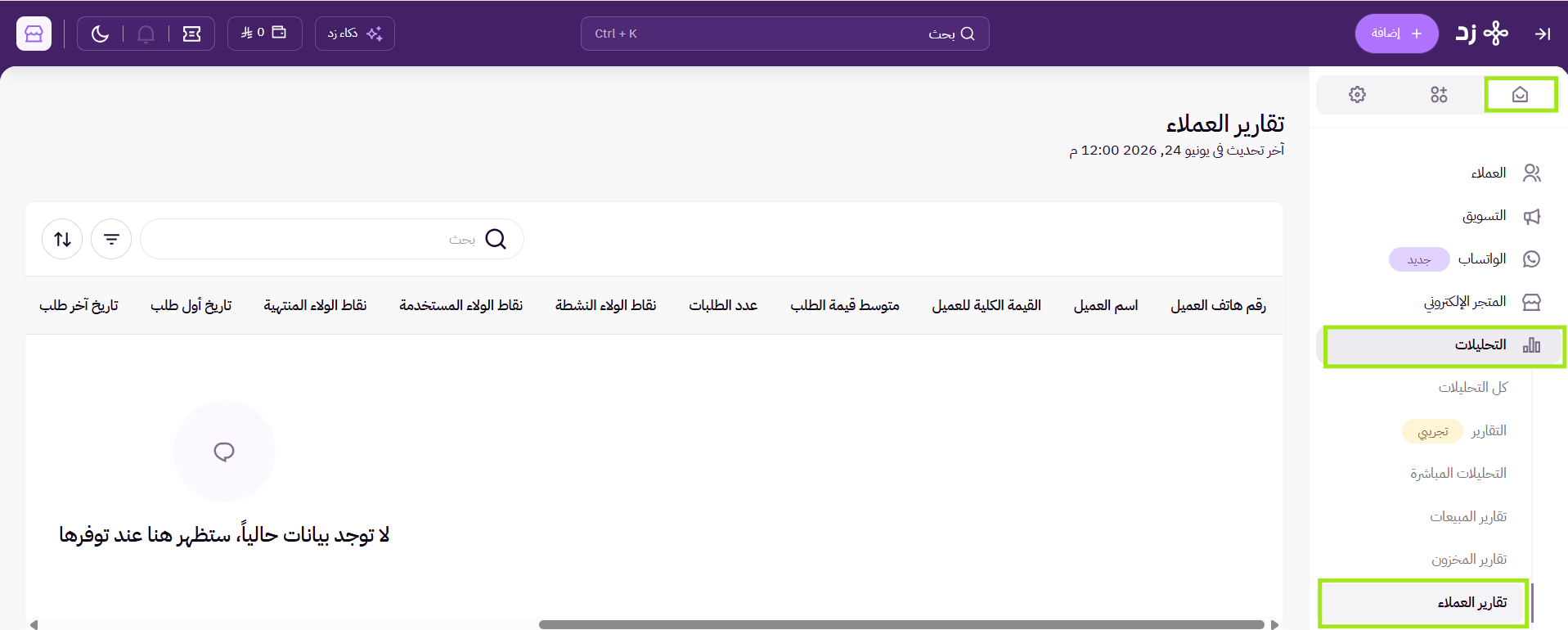Open the filter icon in the table toolbar

click(111, 239)
